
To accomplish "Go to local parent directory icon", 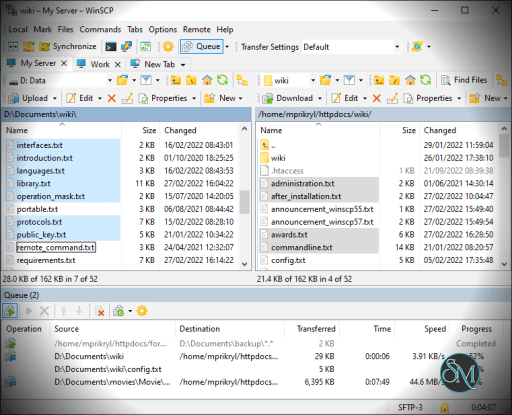I will (x=176, y=80).
